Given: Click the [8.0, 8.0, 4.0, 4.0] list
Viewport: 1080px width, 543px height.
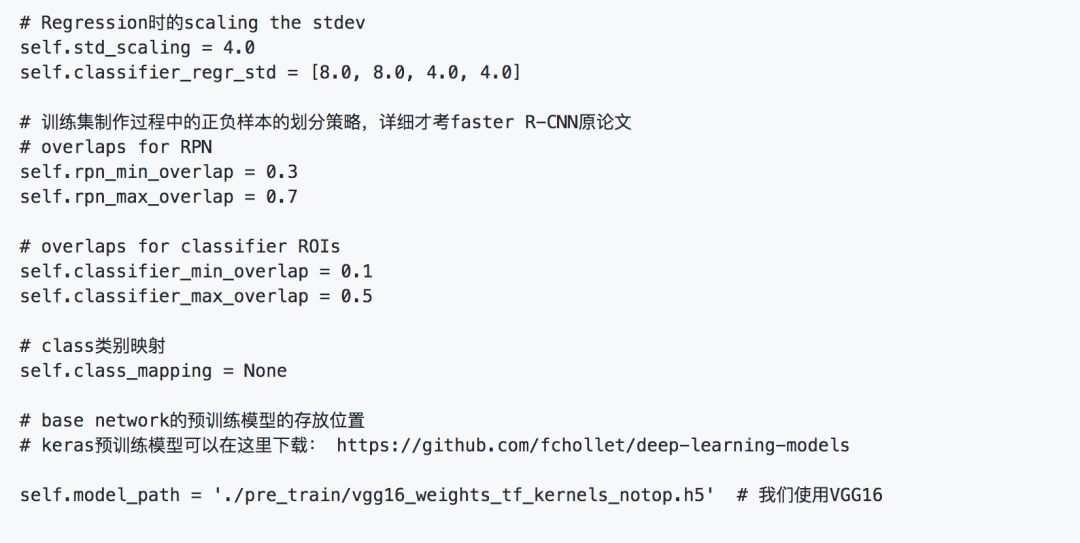Looking at the screenshot, I should 415,72.
